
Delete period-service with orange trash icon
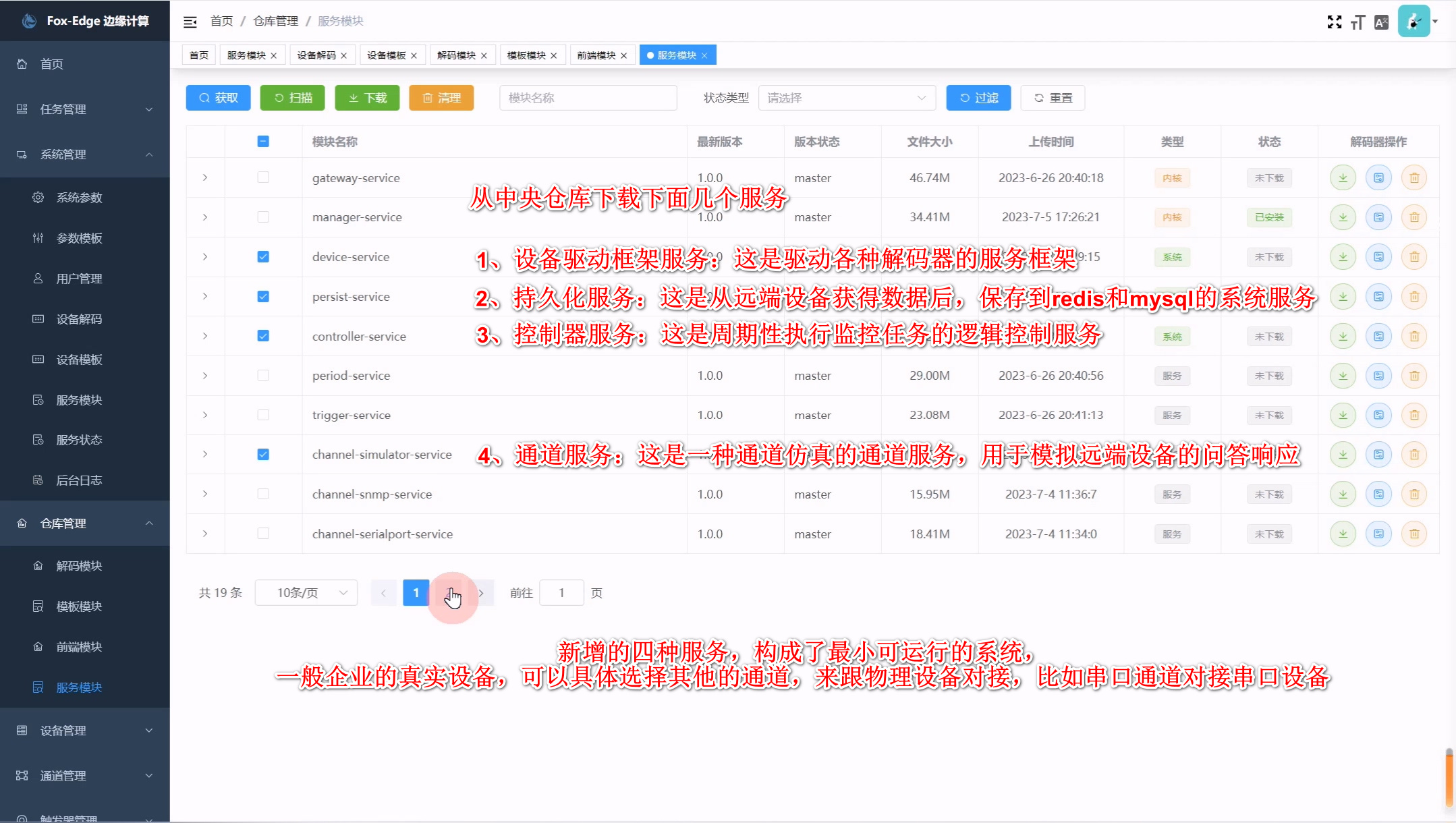point(1414,376)
